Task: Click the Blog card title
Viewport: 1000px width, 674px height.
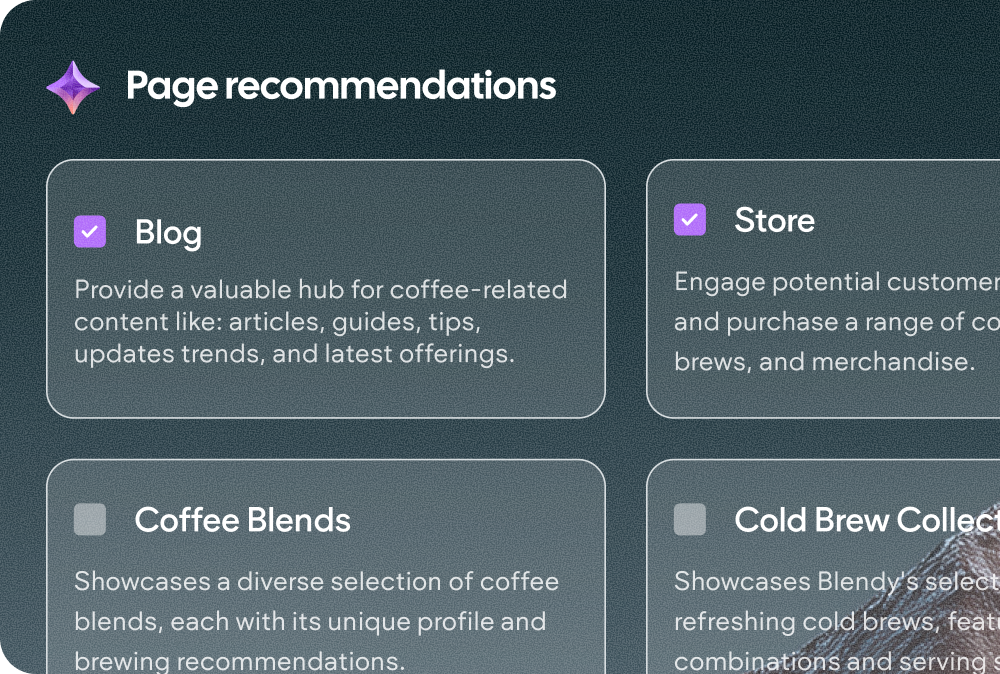Action: coord(168,233)
